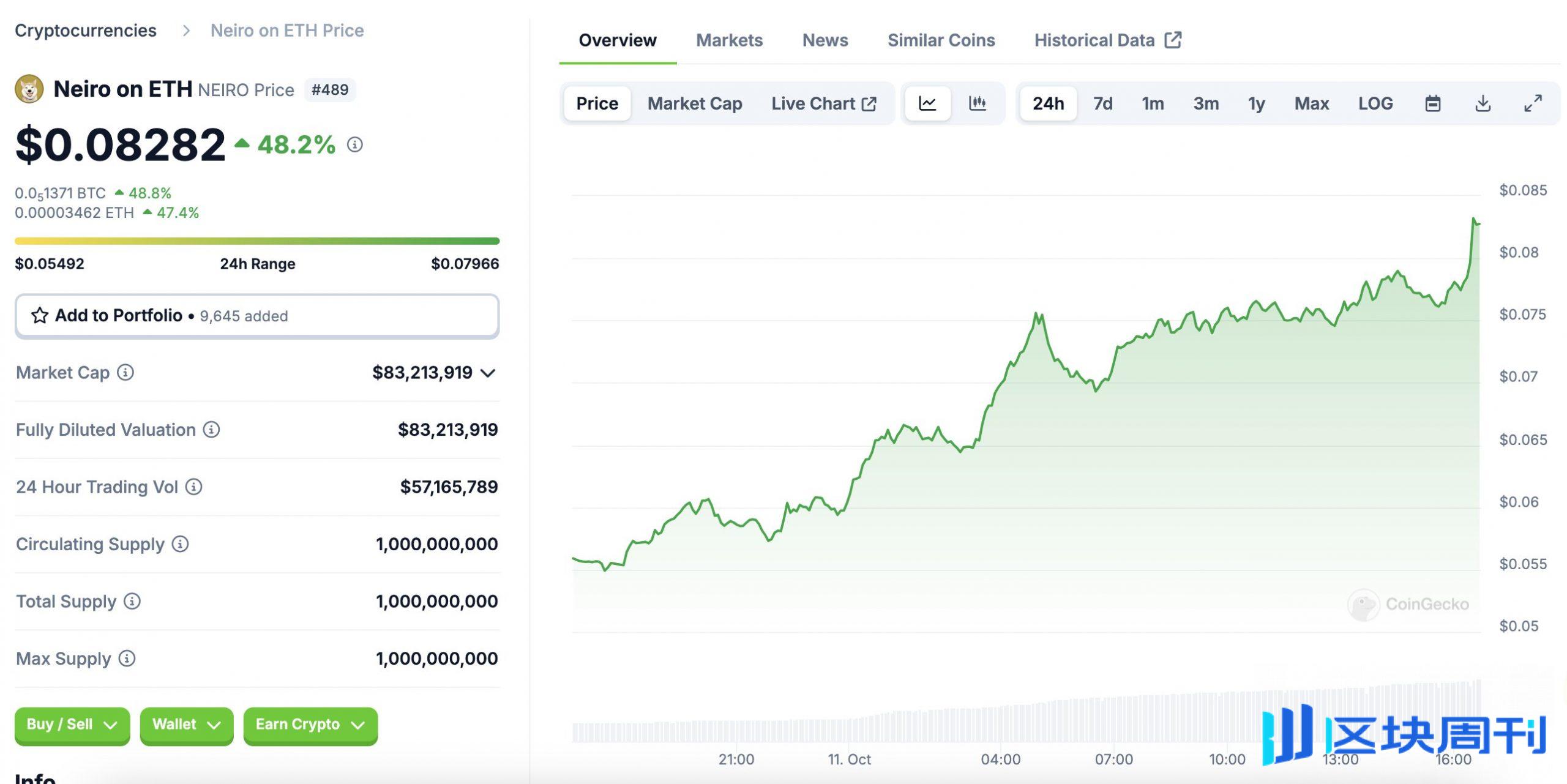Viewport: 1567px width, 784px height.
Task: Toggle the LOG scale option
Action: click(x=1375, y=103)
